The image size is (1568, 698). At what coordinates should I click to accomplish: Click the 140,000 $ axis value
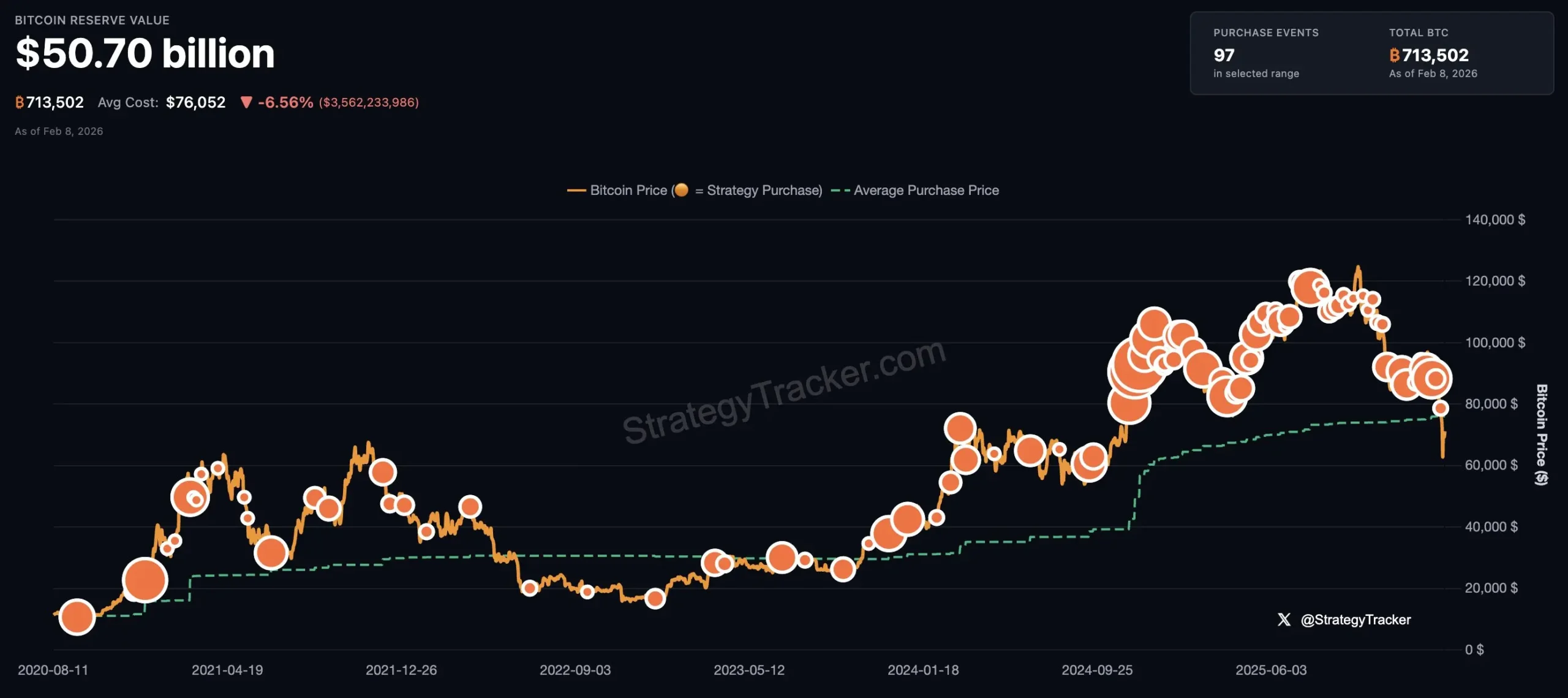[x=1494, y=221]
